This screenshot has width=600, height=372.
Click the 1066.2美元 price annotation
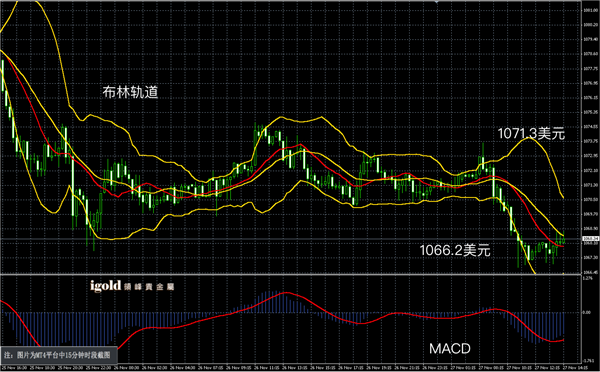pos(455,250)
